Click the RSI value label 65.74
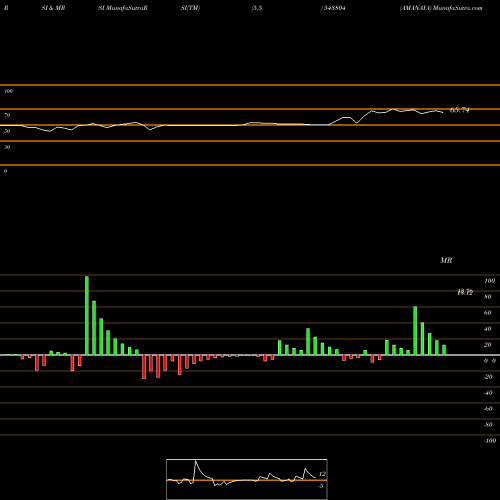The height and width of the screenshot is (500, 500). (x=460, y=110)
